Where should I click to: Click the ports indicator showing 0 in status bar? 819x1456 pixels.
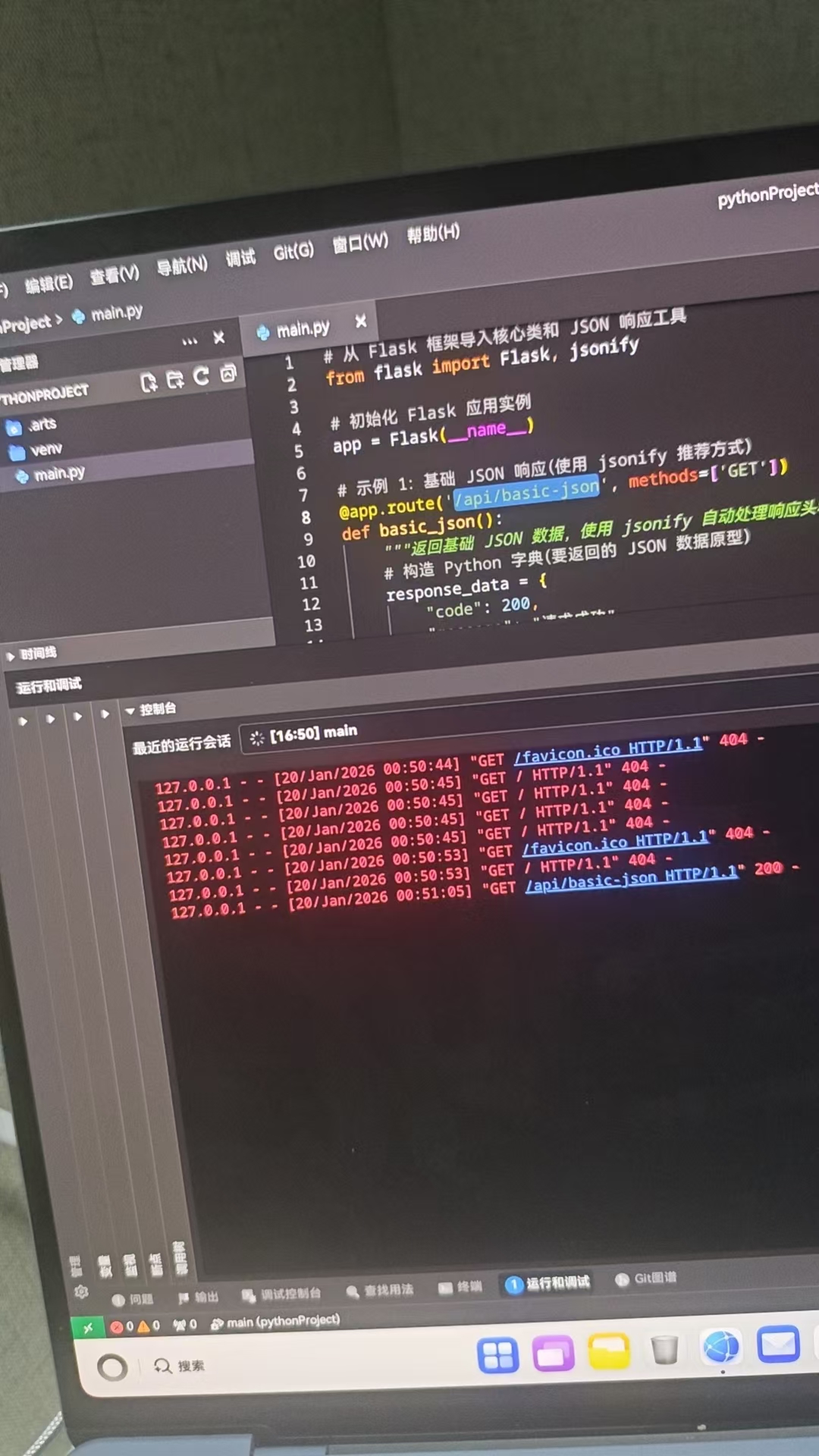click(x=185, y=1325)
